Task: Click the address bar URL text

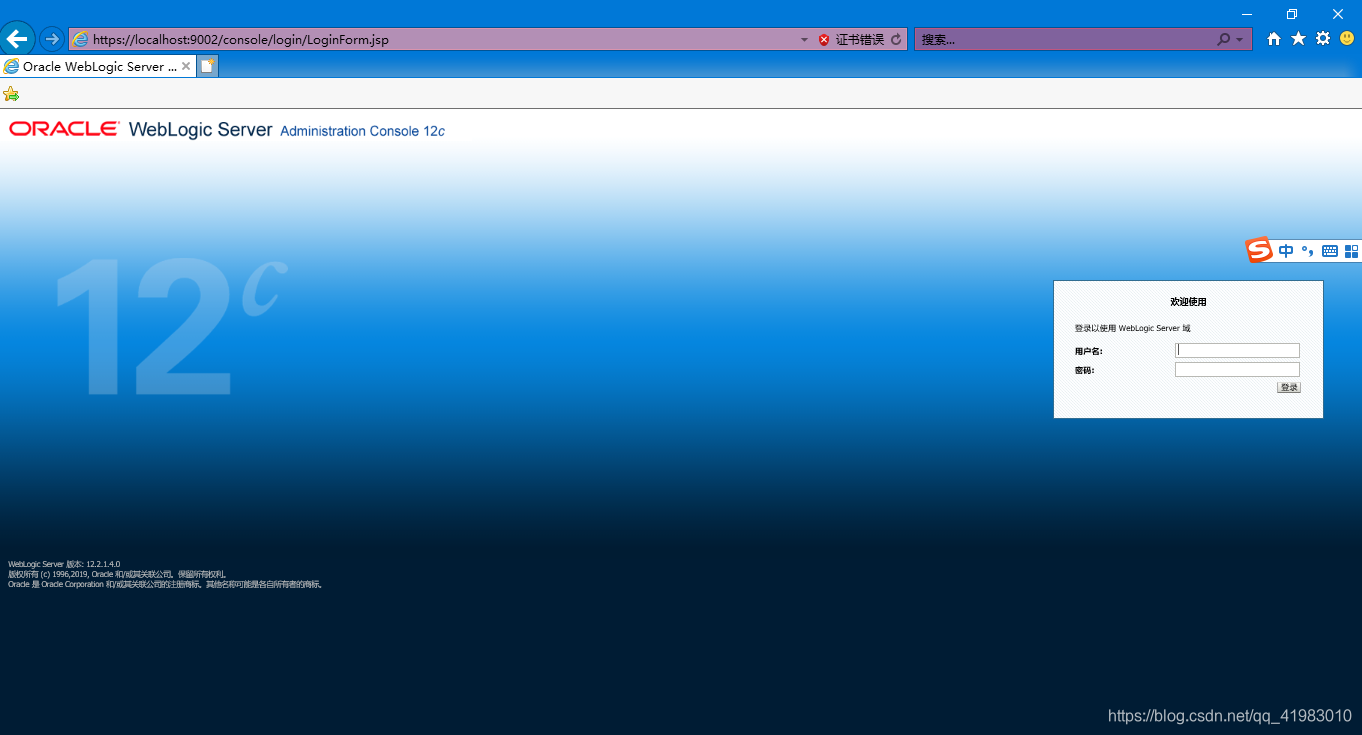Action: click(x=241, y=40)
